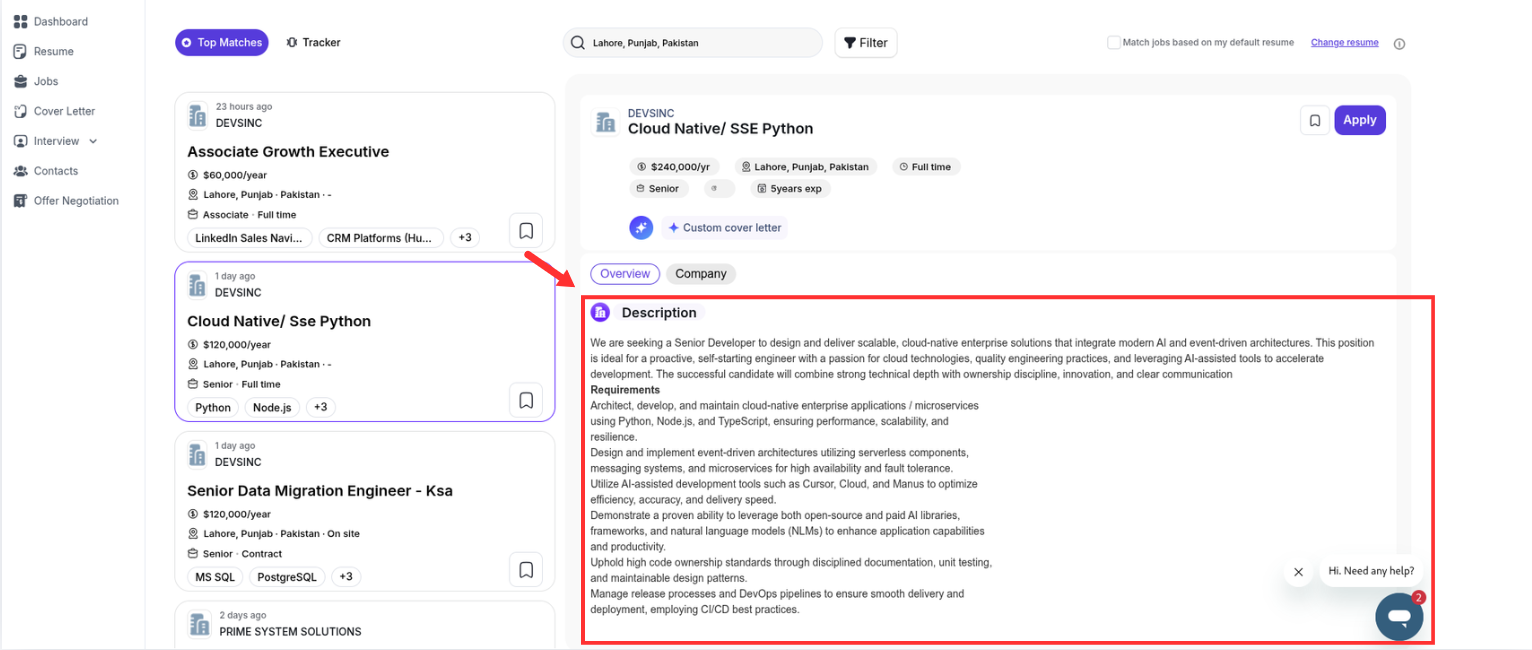Expand +3 skills on Associate Growth Executive

tap(465, 238)
